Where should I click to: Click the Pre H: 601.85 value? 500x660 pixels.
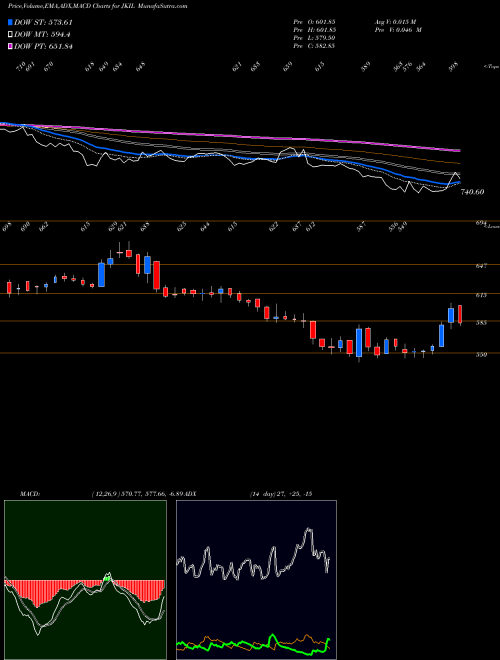pos(314,30)
